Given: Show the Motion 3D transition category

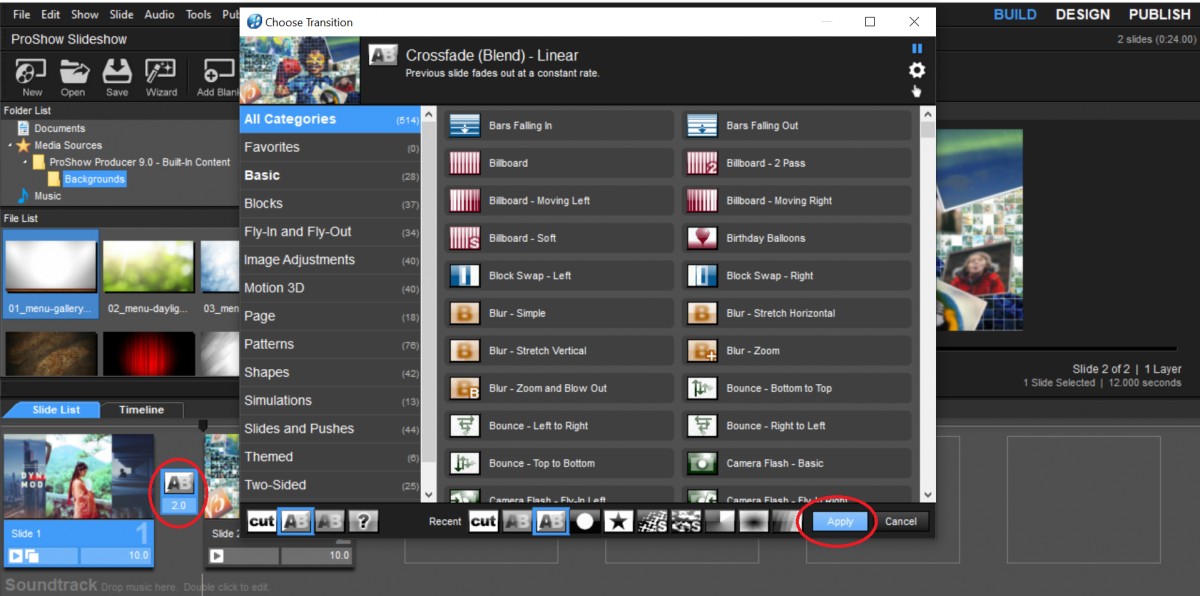Looking at the screenshot, I should tap(331, 288).
